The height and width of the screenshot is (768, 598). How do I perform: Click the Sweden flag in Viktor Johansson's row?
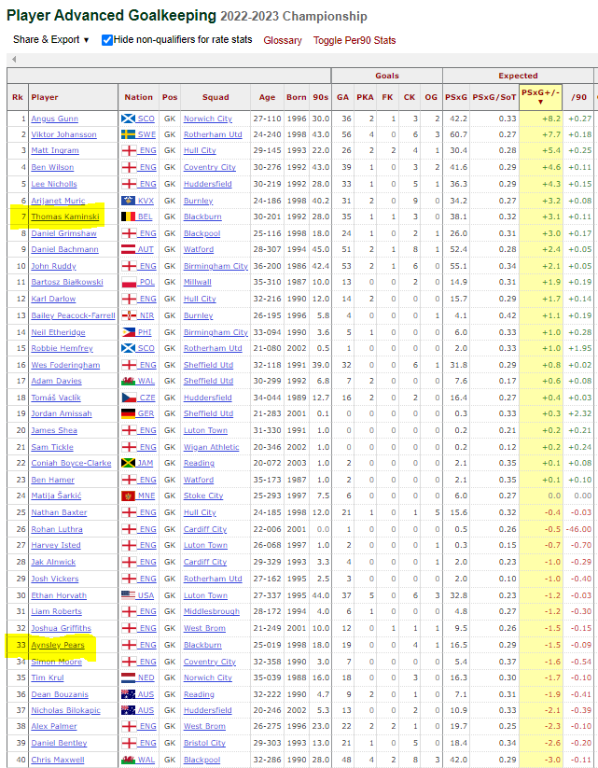128,134
